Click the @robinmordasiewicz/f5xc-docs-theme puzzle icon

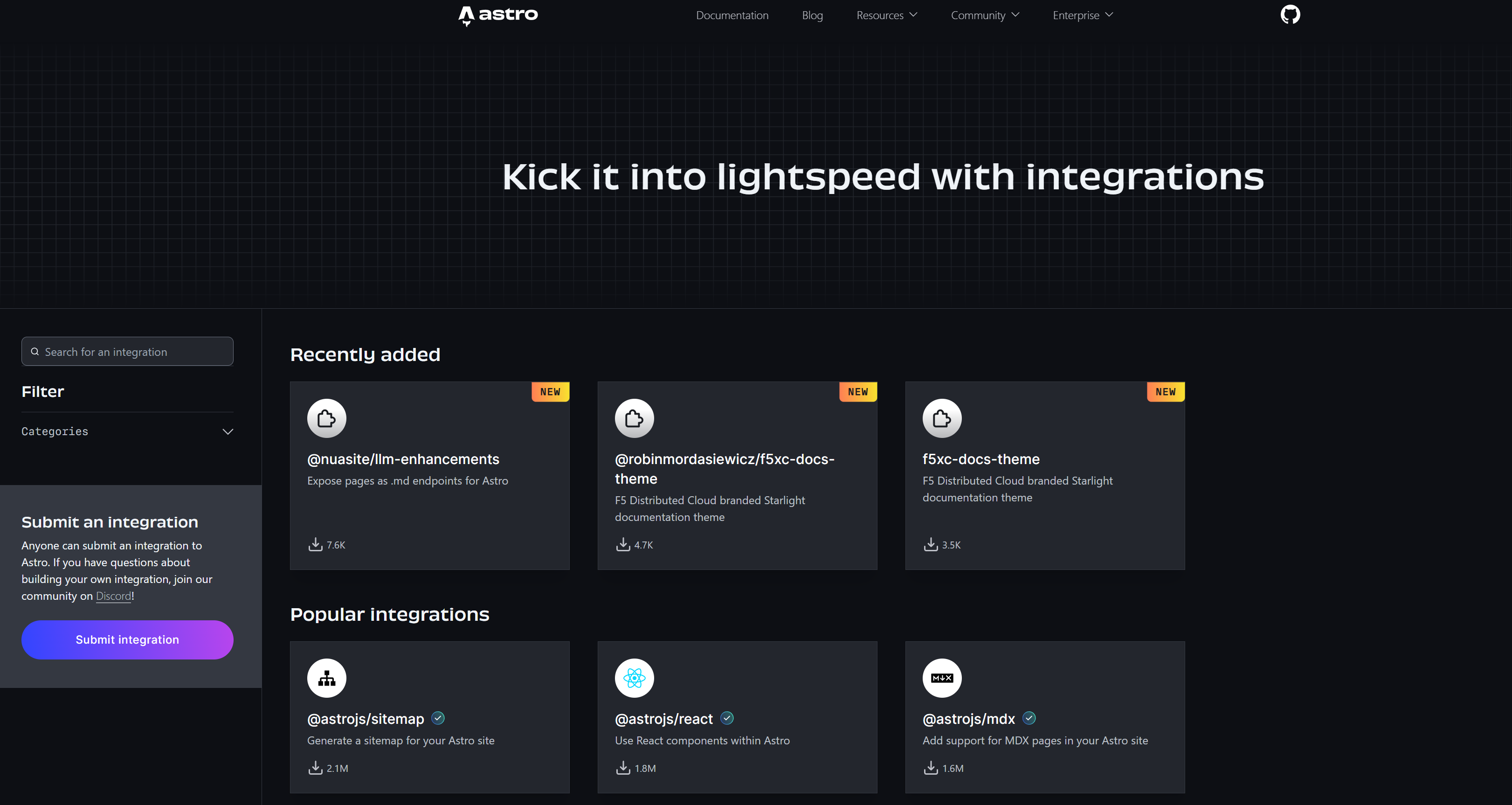[x=634, y=419]
